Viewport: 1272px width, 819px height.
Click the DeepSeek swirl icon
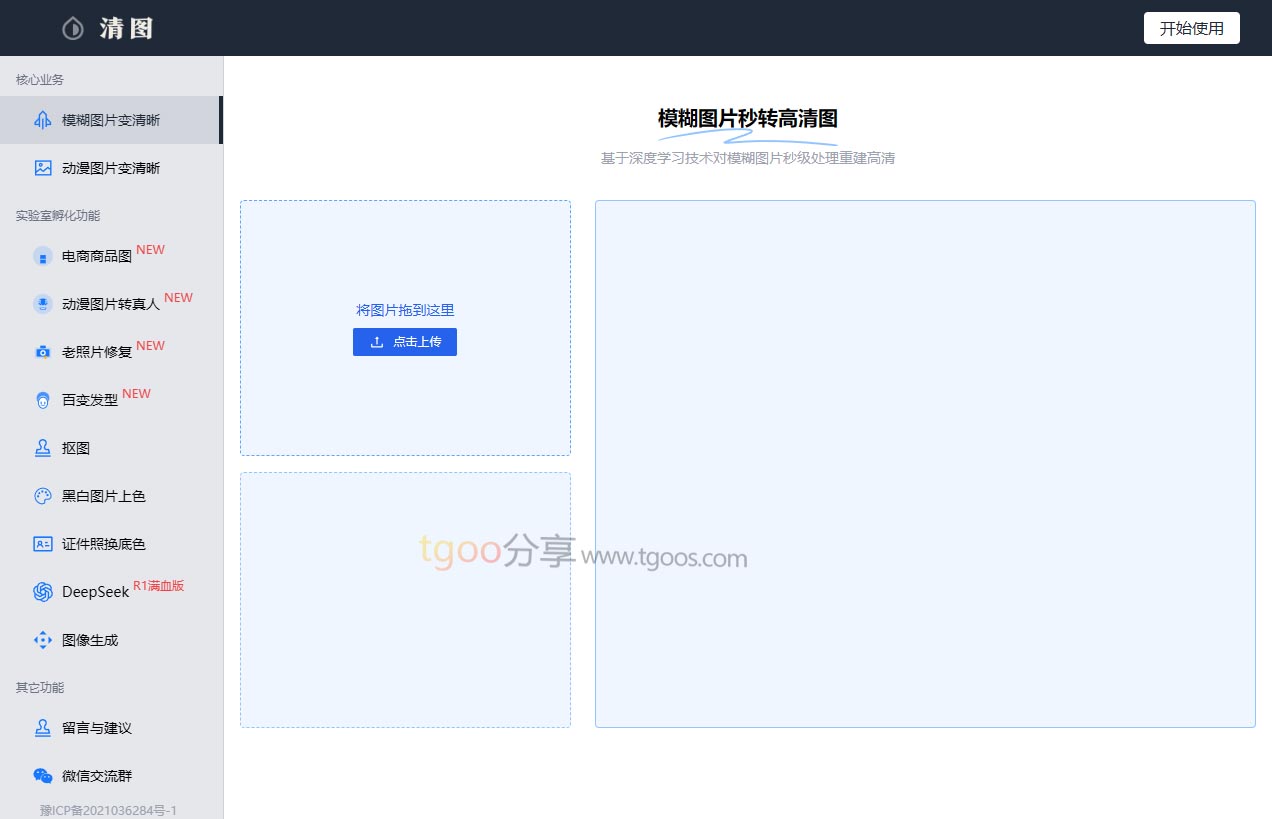coord(43,592)
